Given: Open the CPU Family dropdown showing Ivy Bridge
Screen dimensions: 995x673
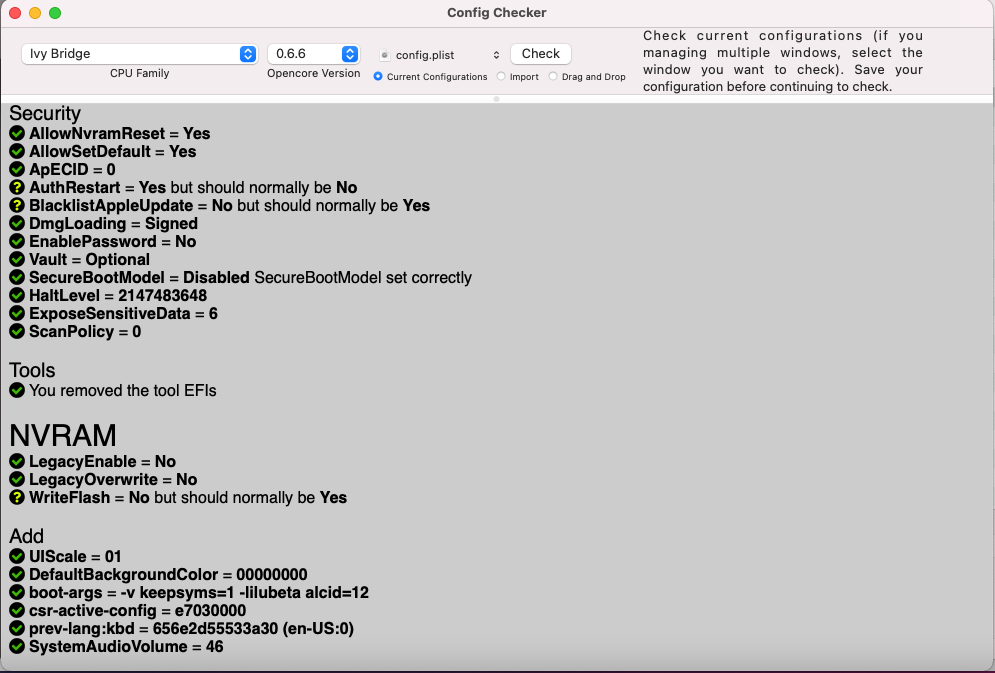Looking at the screenshot, I should [x=139, y=54].
